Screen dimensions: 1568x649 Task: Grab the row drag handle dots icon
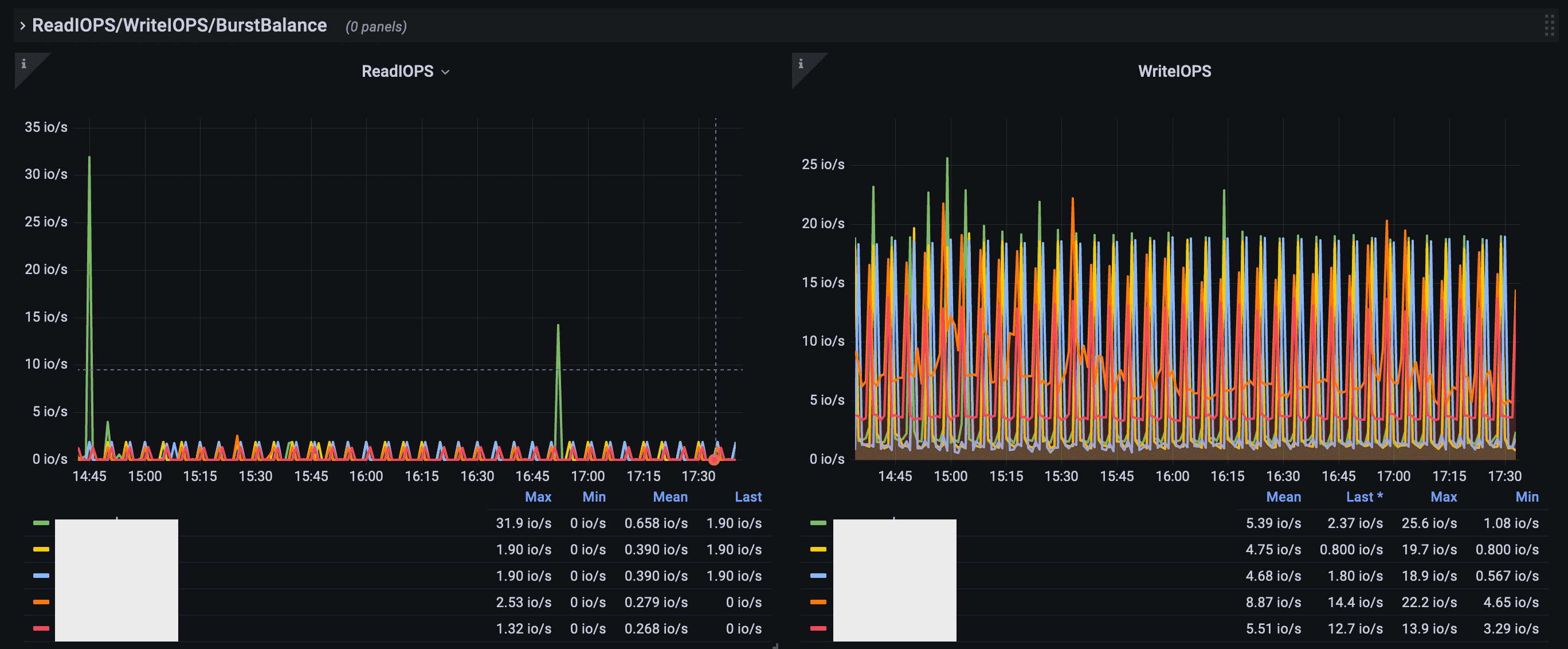(x=1549, y=26)
